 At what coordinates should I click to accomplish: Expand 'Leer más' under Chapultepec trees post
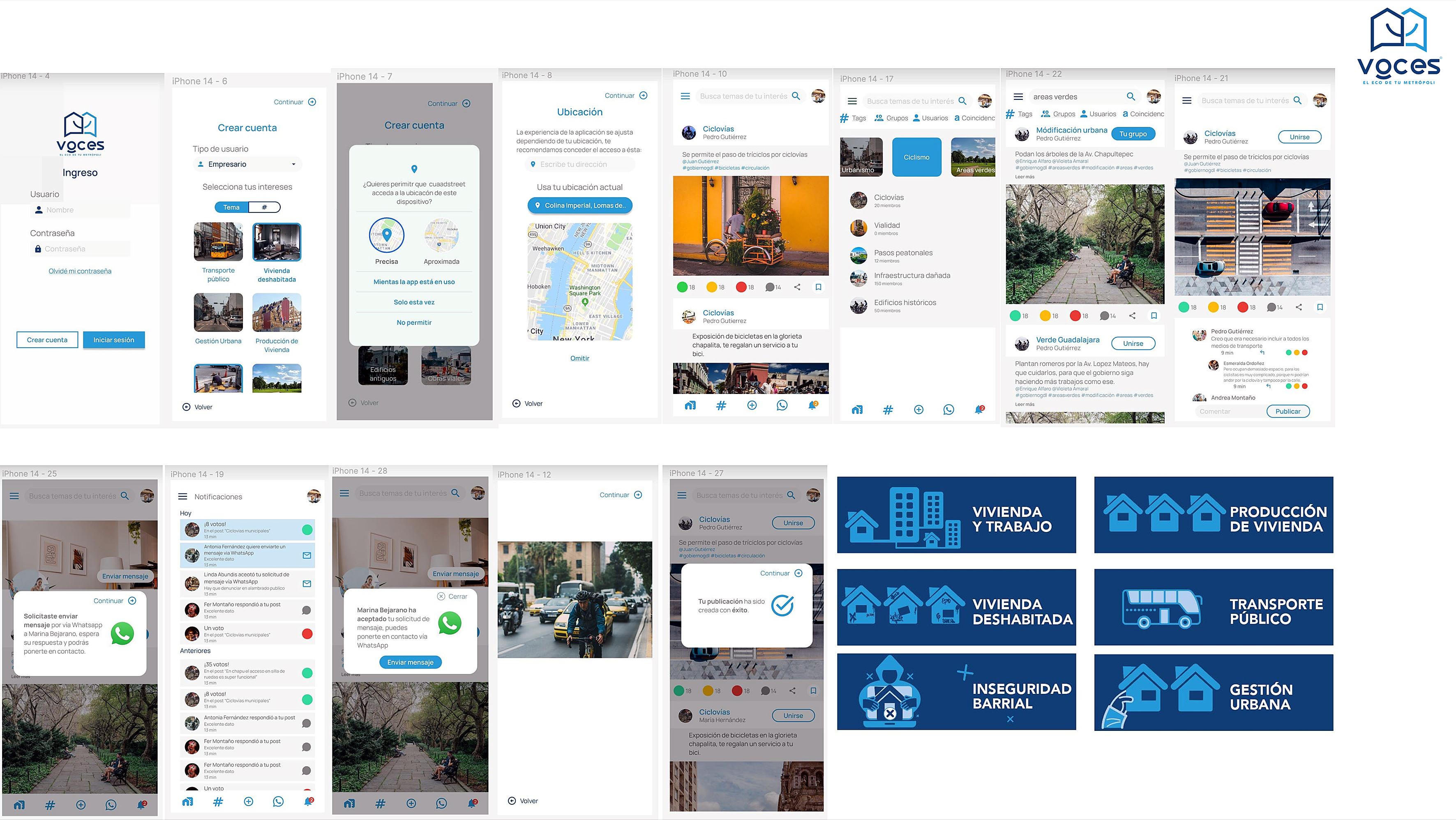(x=1024, y=177)
